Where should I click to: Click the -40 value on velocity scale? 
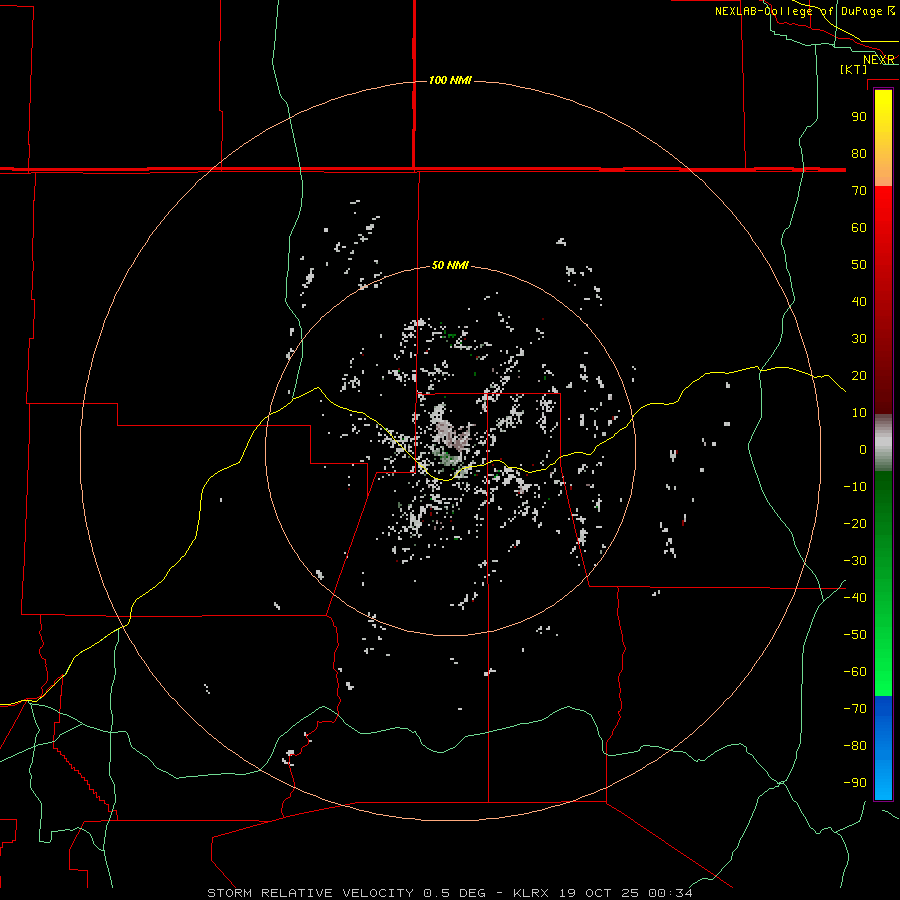click(855, 598)
